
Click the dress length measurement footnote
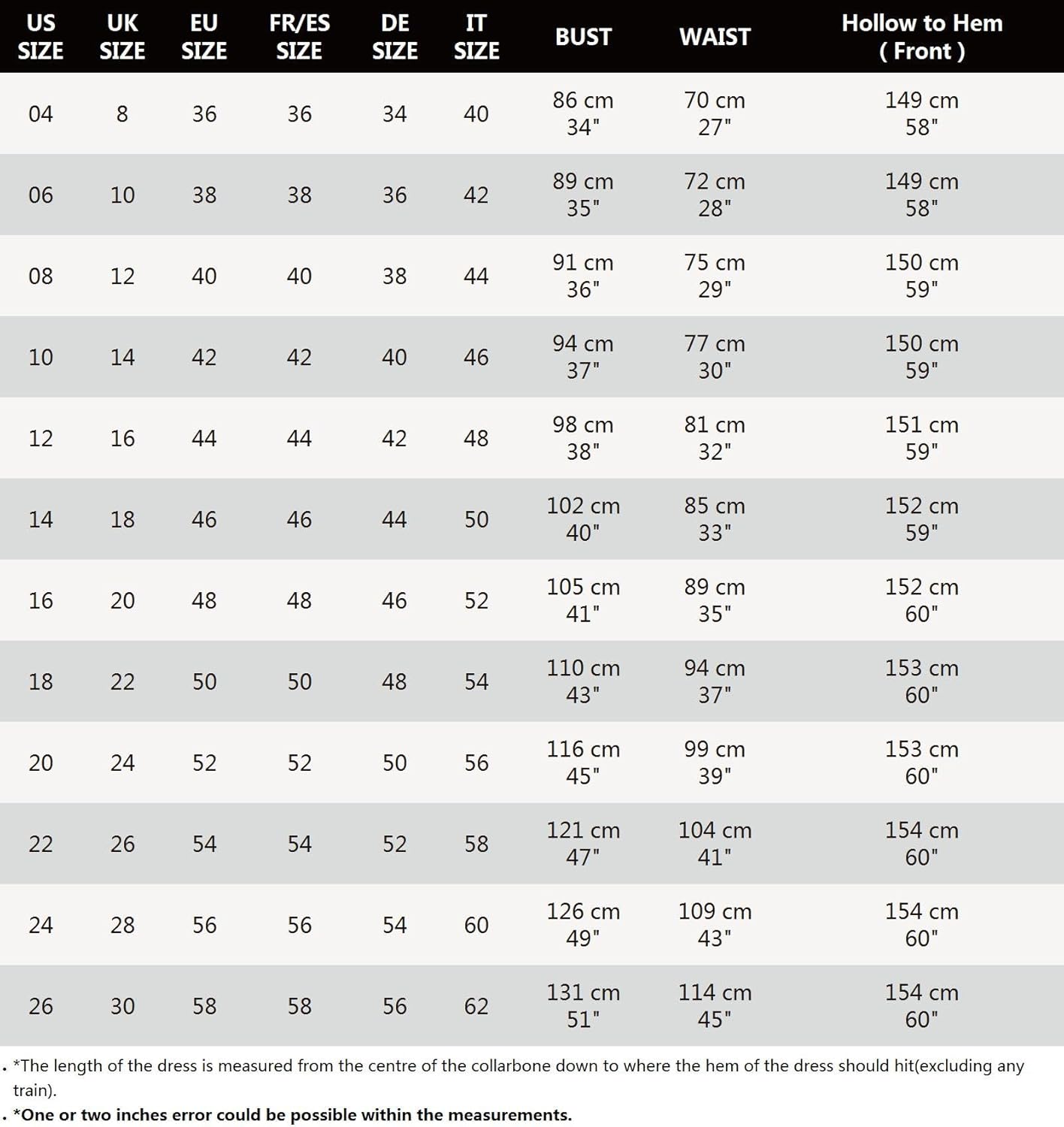click(x=518, y=1066)
